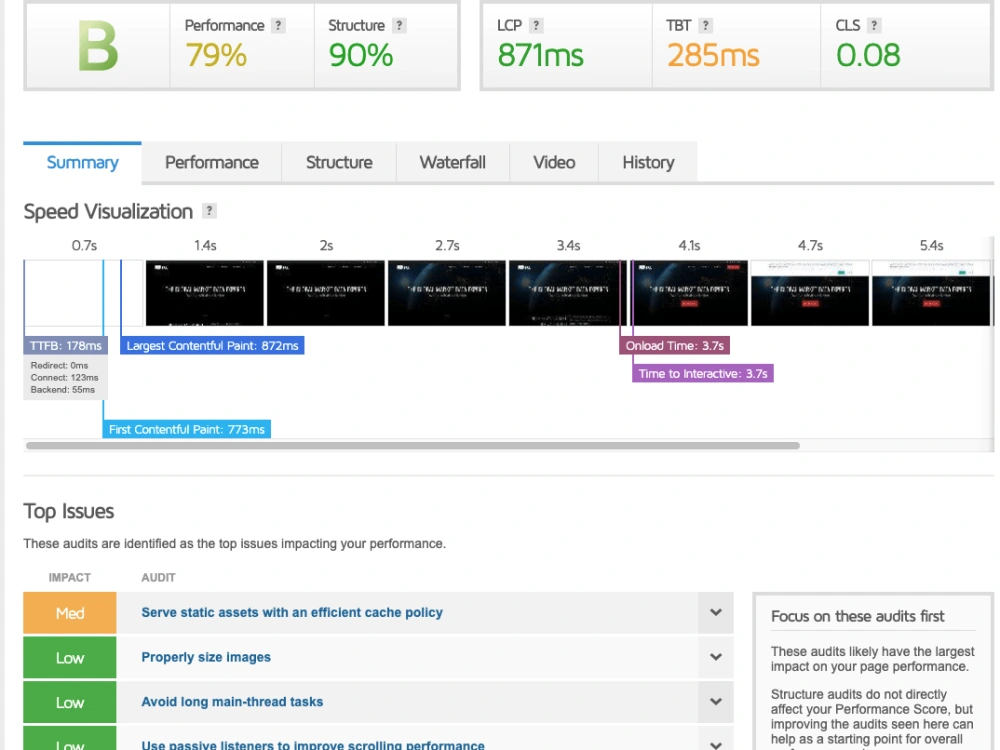Open the Avoid long main-thread tasks audit

232,702
